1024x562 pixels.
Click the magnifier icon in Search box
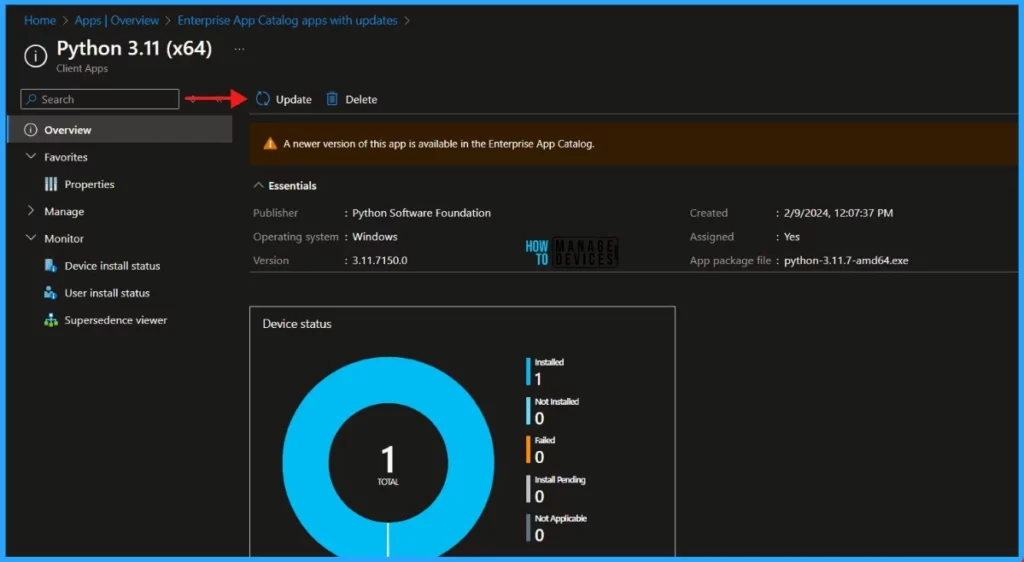[31, 99]
